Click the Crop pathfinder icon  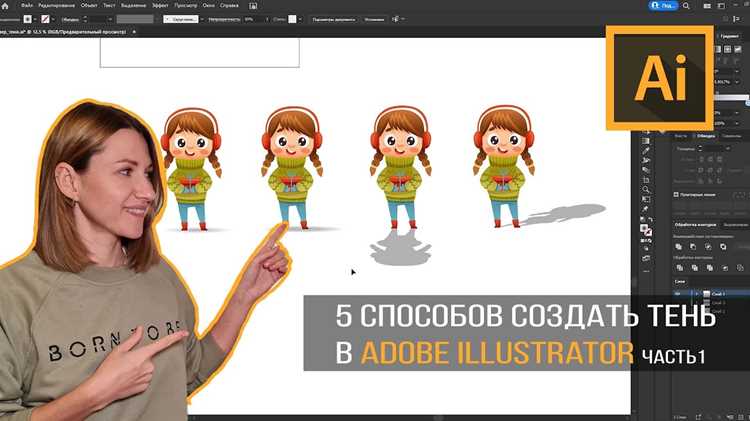(725, 268)
